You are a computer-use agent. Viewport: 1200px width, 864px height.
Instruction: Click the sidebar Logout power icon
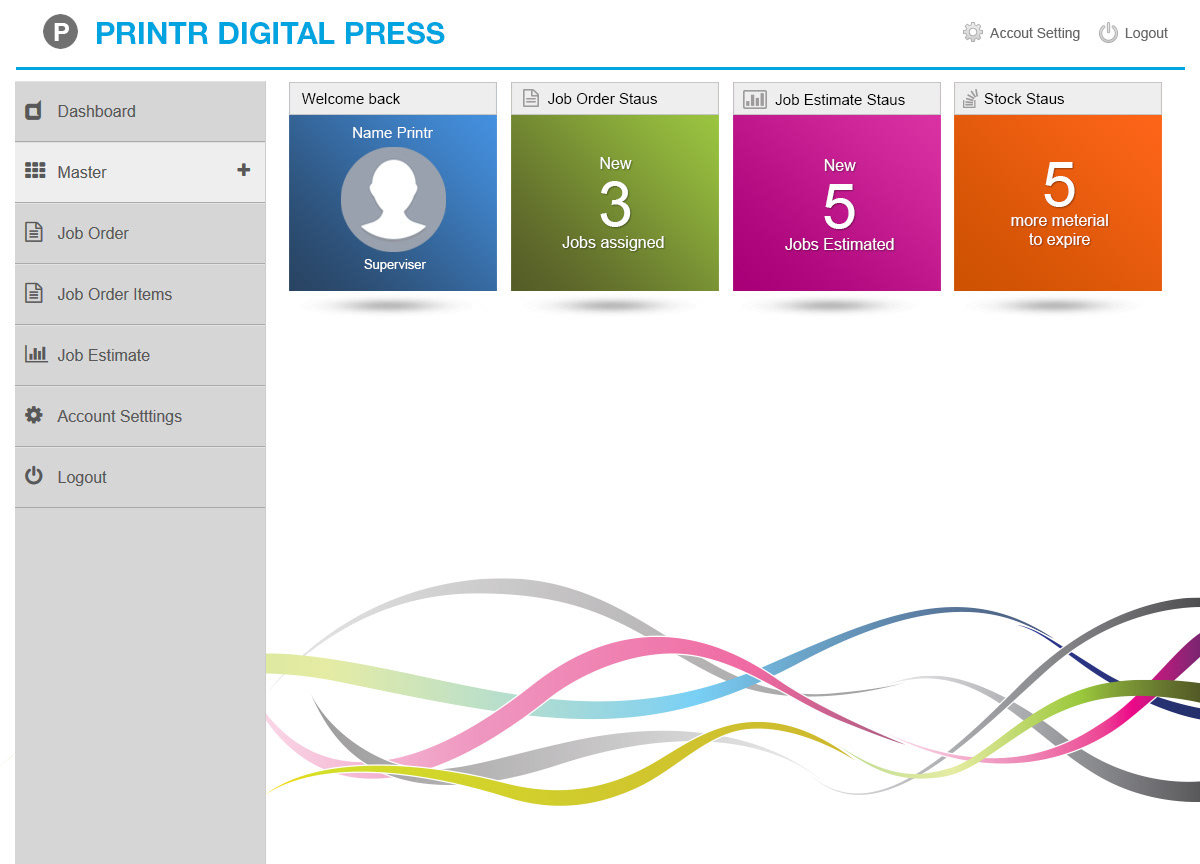pyautogui.click(x=34, y=476)
